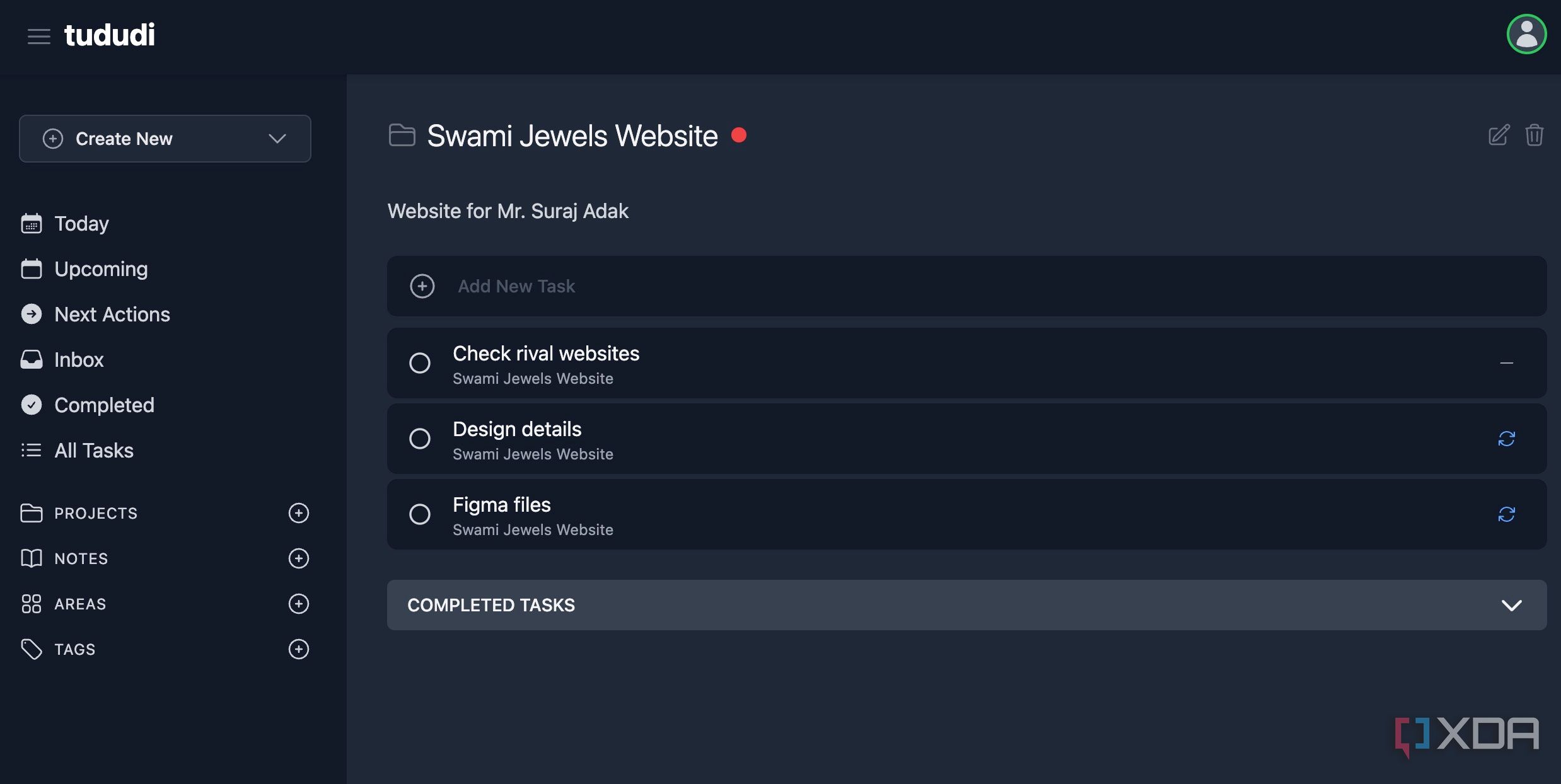The height and width of the screenshot is (784, 1561).
Task: Edit the Swami Jewels Website project
Action: pyautogui.click(x=1499, y=135)
